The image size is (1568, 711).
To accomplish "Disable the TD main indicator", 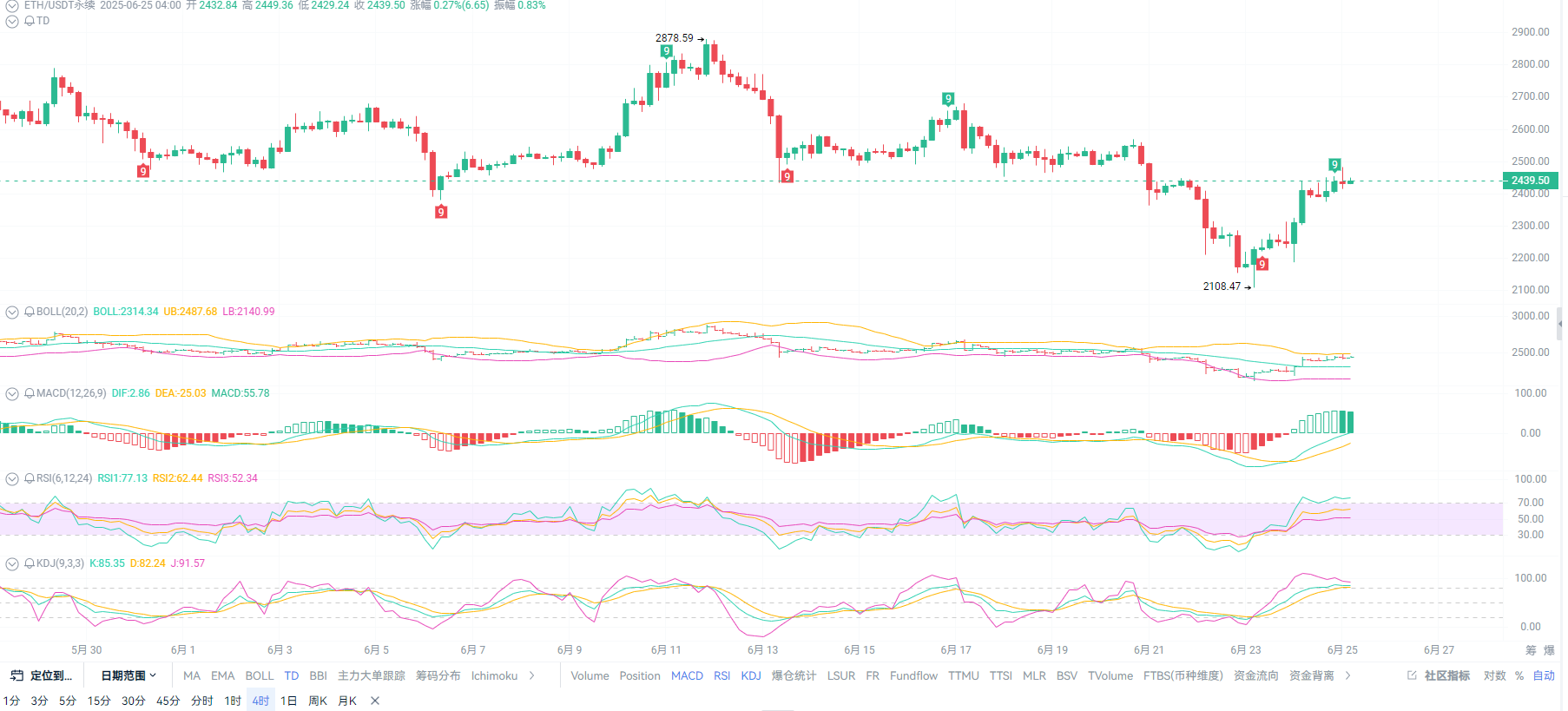I will point(291,675).
